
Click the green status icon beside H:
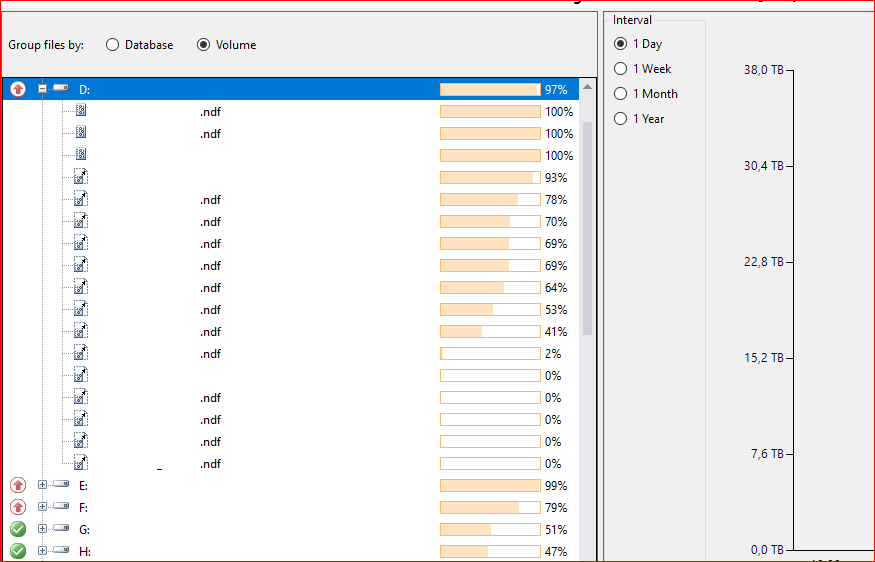click(18, 551)
